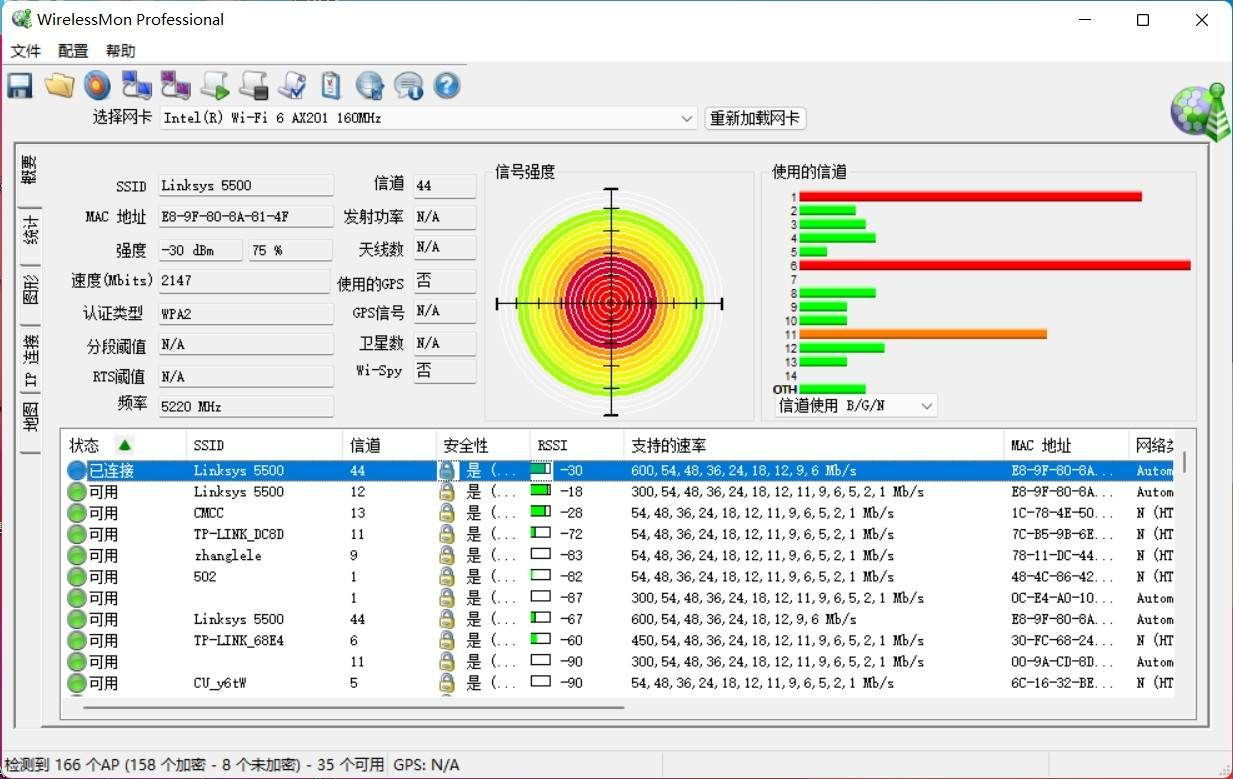Click the globe toolbar icon
The height and width of the screenshot is (779, 1233).
tap(370, 85)
